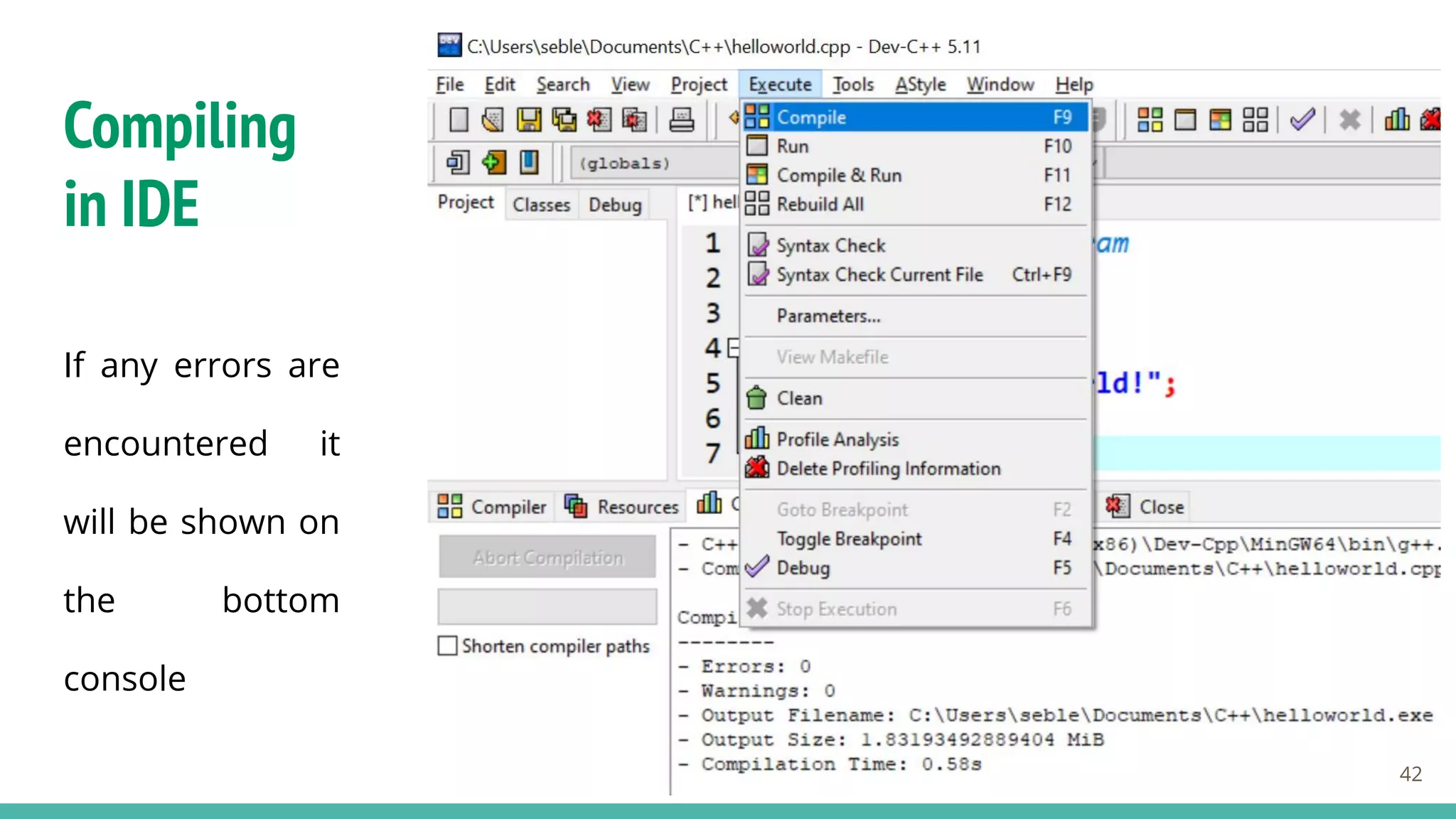Click the Save All toolbar icon

(x=564, y=119)
